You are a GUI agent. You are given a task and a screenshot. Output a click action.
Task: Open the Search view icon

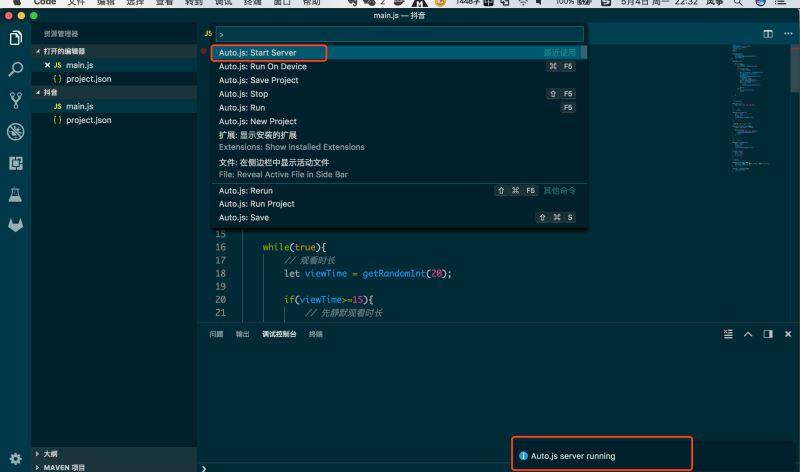coord(15,69)
